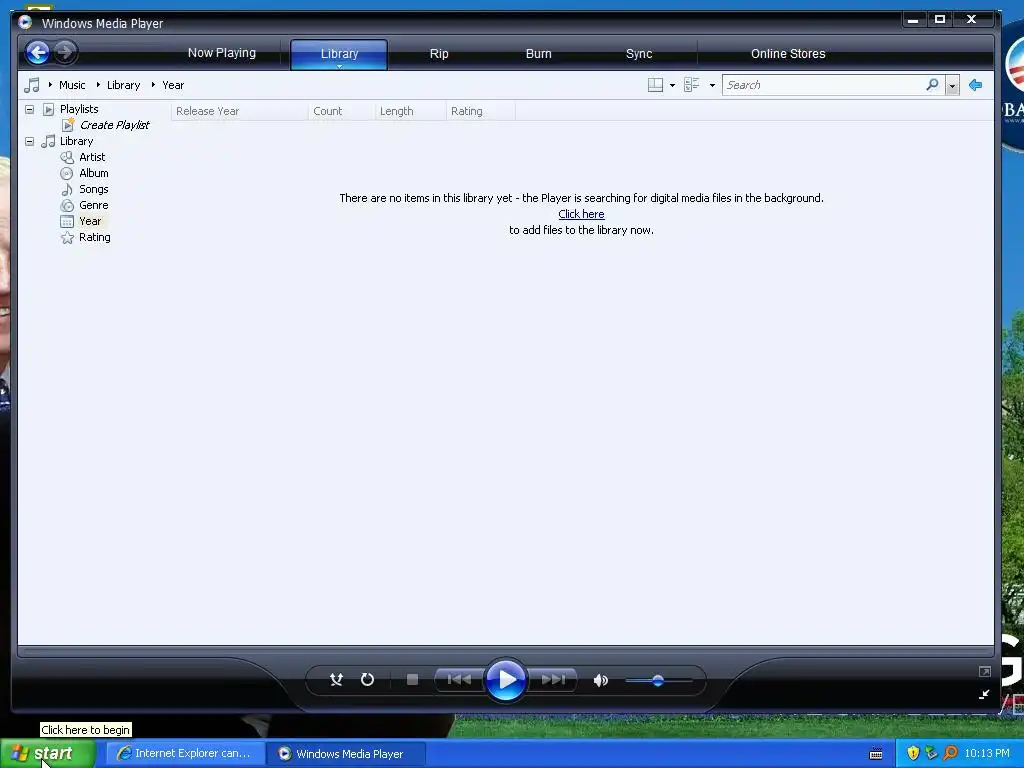
Task: Open the Windows Start menu
Action: pos(48,753)
